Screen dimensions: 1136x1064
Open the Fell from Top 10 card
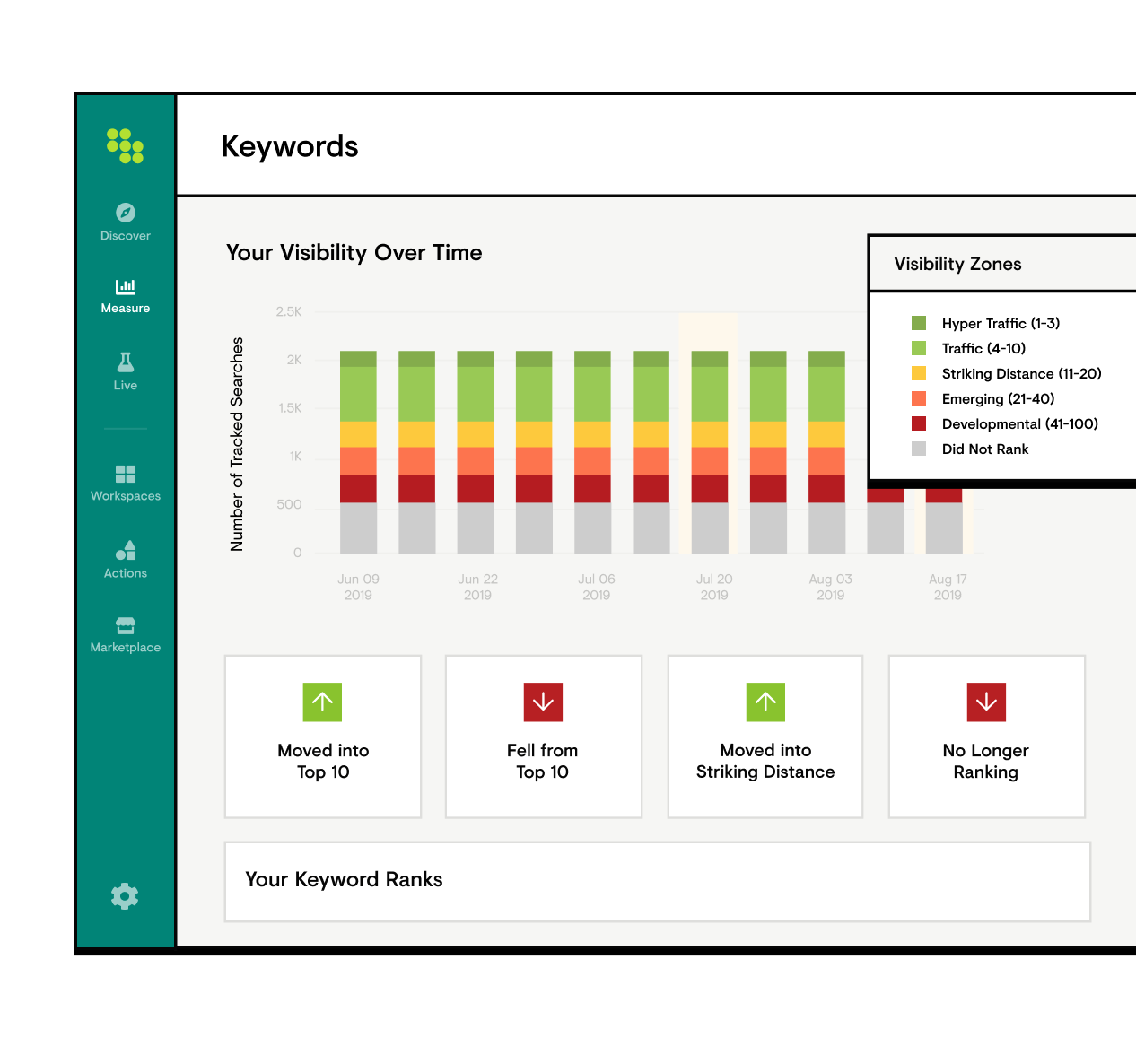click(544, 737)
